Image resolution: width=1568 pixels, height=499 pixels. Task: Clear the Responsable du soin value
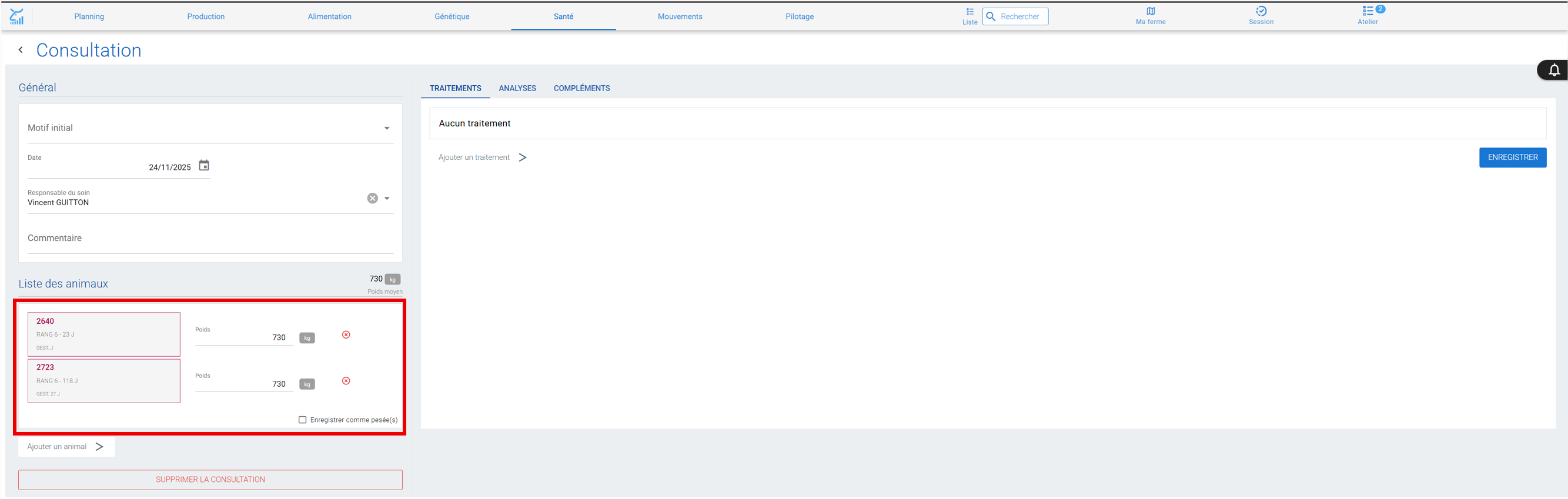(x=373, y=199)
